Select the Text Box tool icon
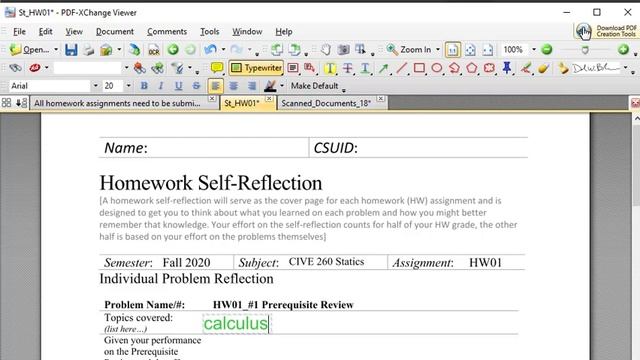Screen dimensions: 640x360 (293, 68)
